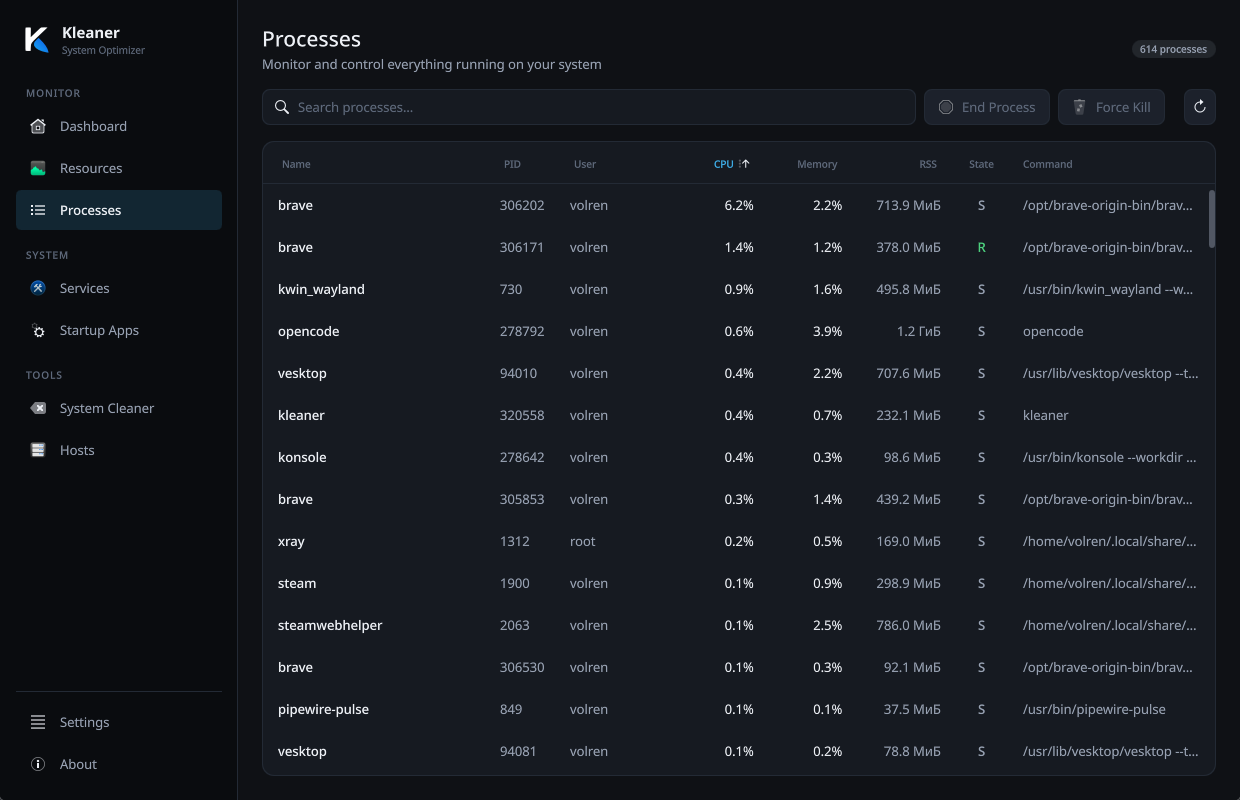The image size is (1240, 800).
Task: Focus the Search processes field
Action: 589,107
